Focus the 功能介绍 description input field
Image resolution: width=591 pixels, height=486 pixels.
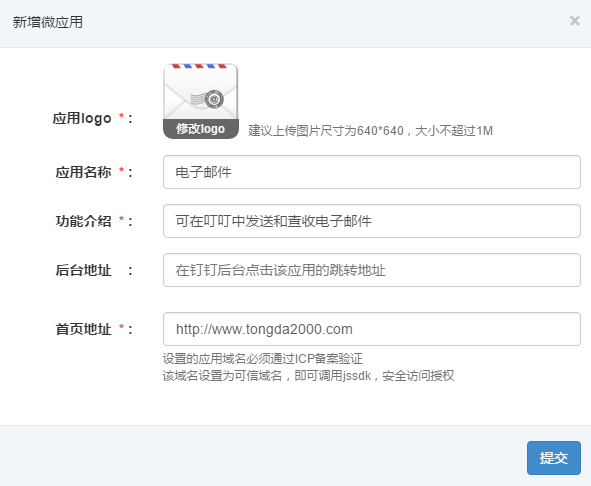pyautogui.click(x=372, y=221)
